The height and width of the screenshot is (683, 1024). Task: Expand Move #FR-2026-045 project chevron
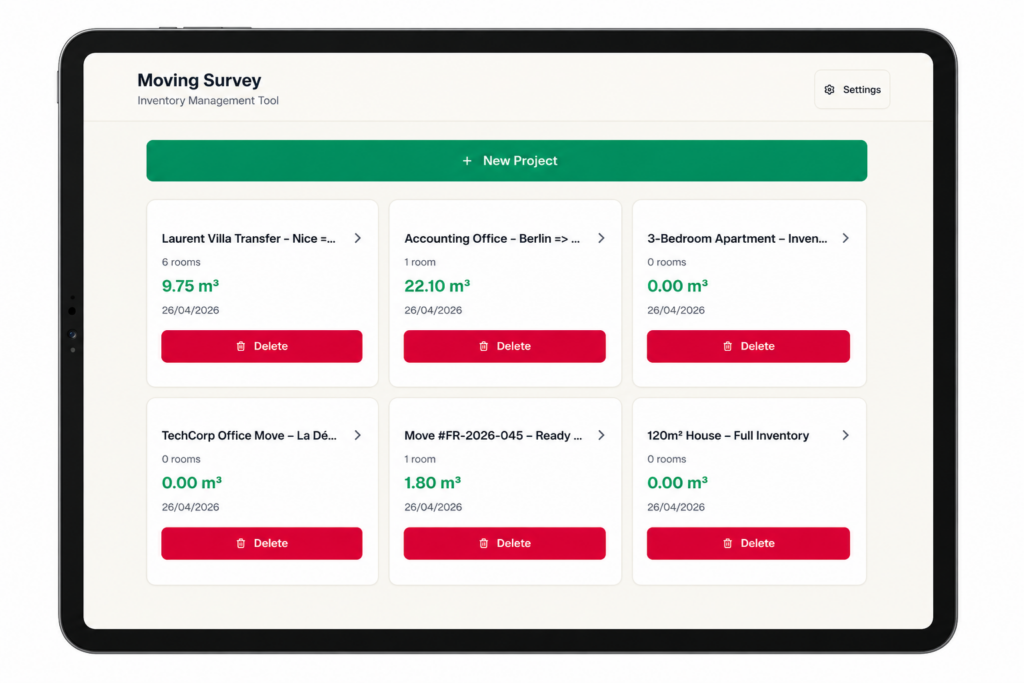click(x=601, y=436)
